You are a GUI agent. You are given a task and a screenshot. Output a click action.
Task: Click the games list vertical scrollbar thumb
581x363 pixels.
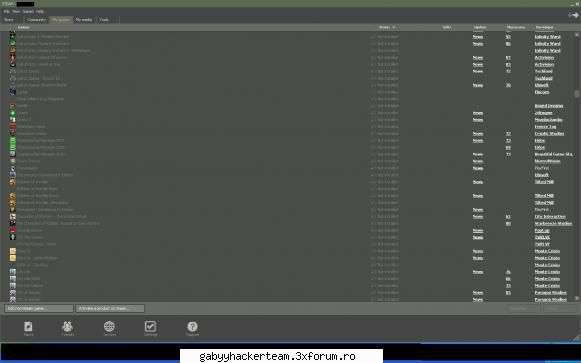pos(577,94)
